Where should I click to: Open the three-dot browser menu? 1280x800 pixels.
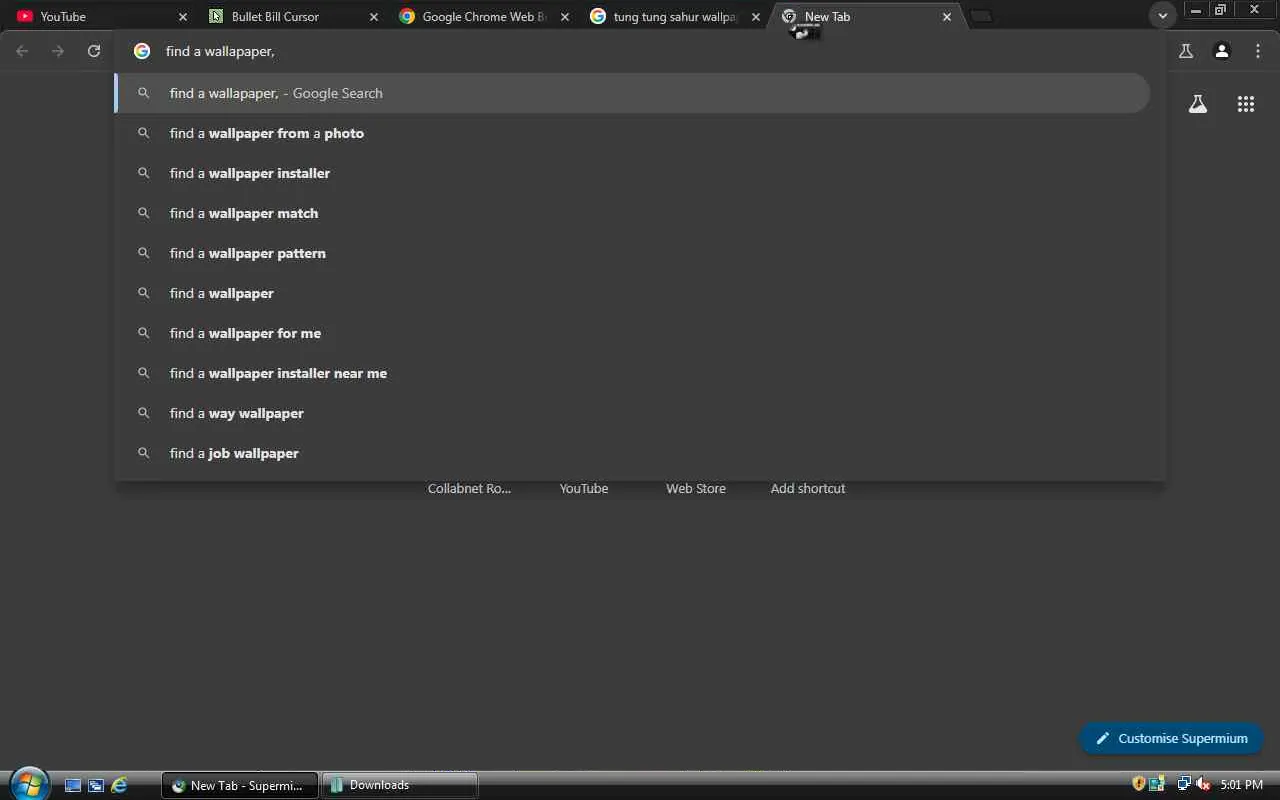click(x=1258, y=51)
